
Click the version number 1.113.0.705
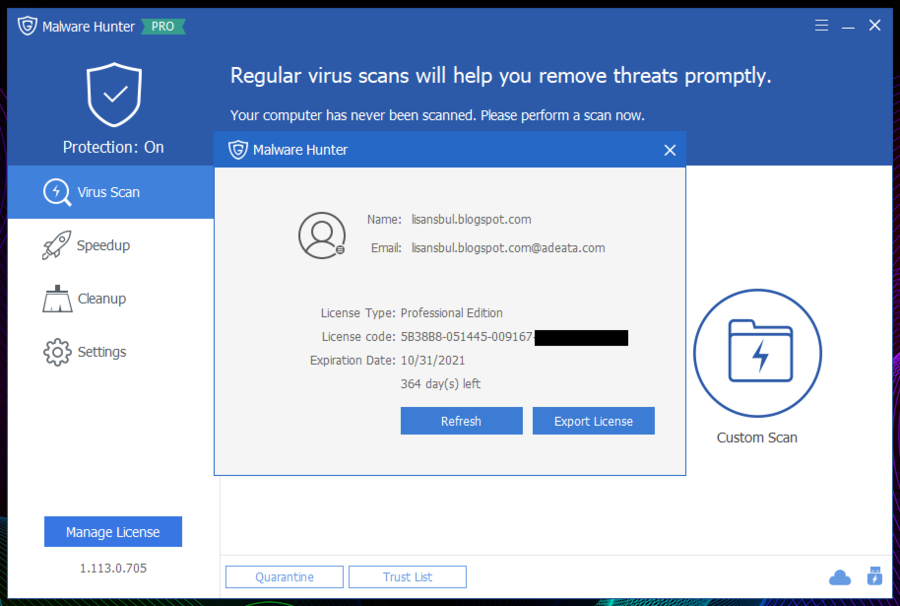[x=113, y=568]
